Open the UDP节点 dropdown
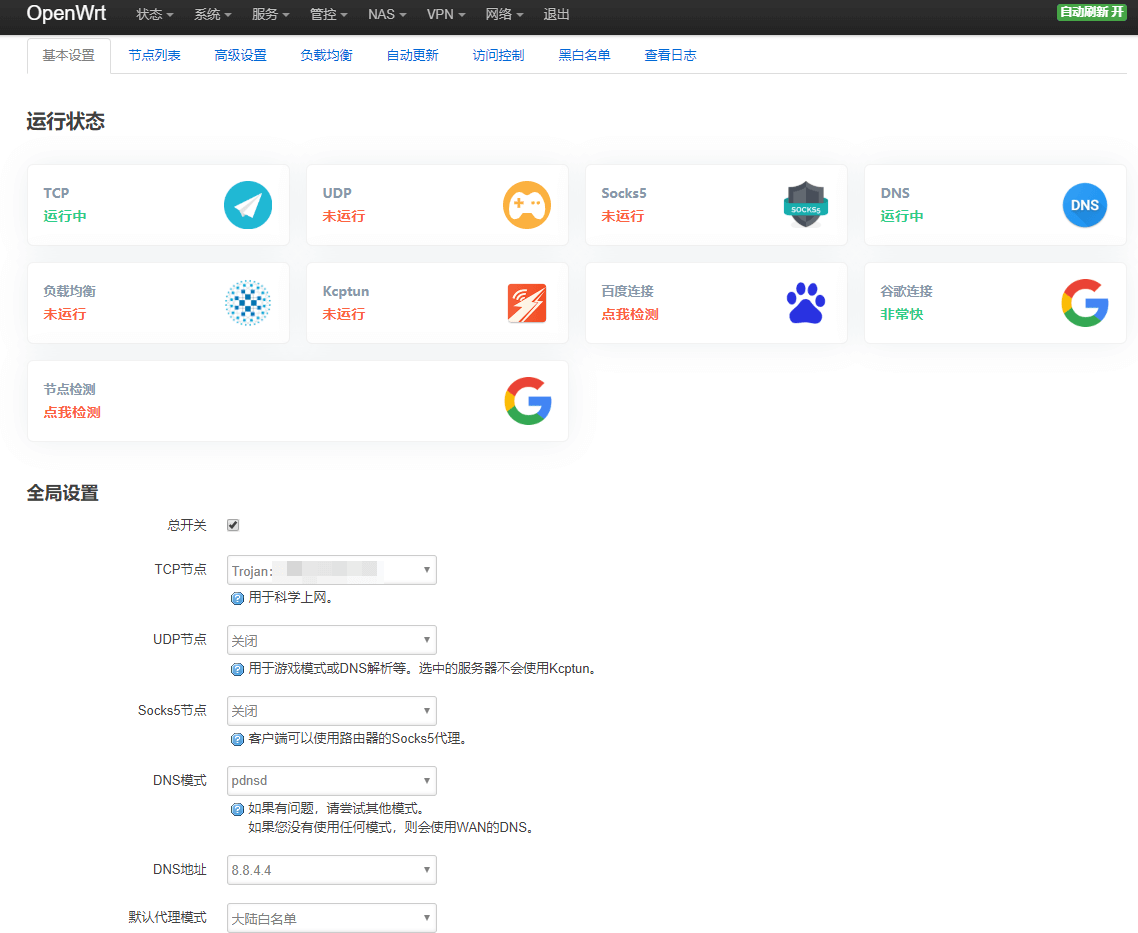Screen dimensions: 1138x933 [332, 640]
